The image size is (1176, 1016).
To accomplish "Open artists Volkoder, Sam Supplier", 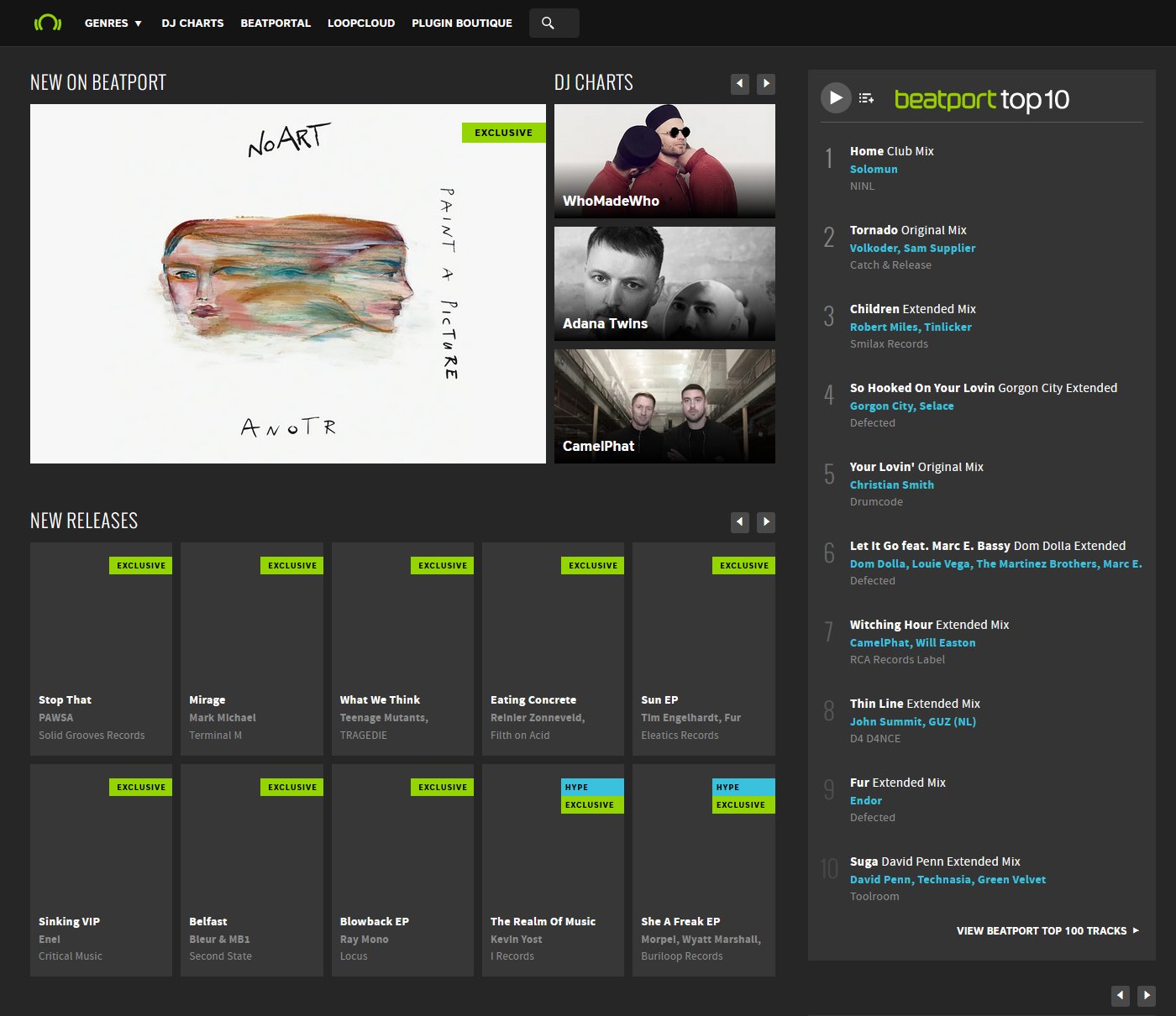I will 912,248.
